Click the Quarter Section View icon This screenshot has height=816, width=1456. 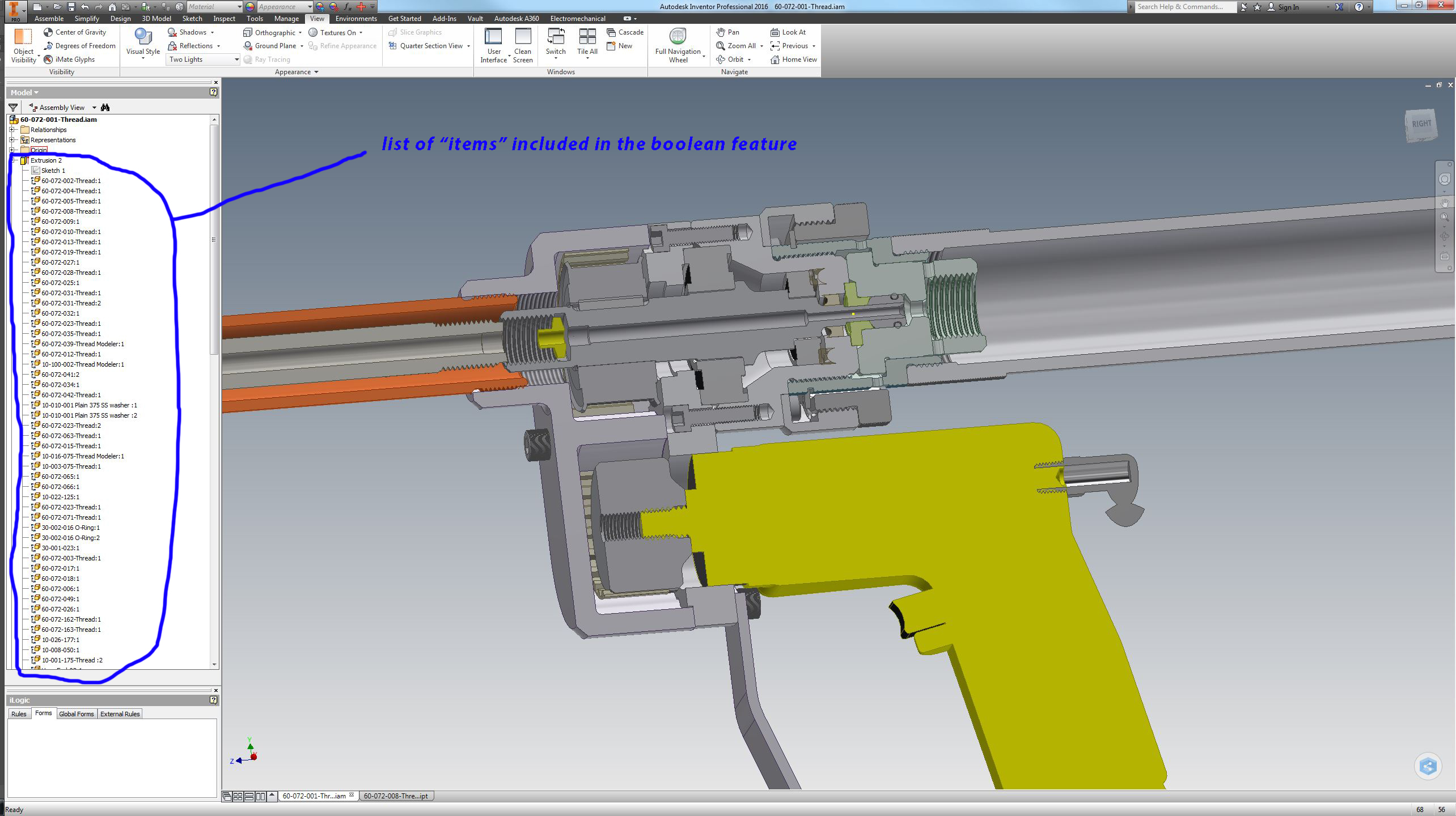(392, 46)
